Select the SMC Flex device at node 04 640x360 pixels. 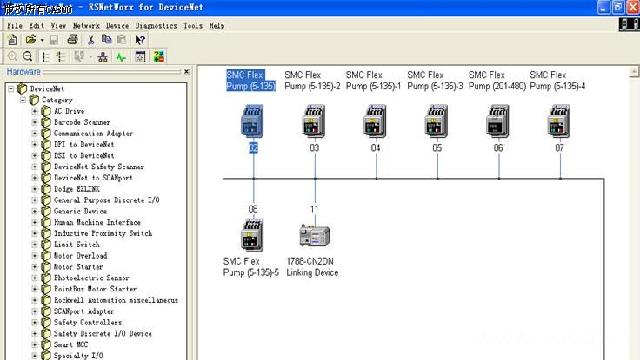375,121
